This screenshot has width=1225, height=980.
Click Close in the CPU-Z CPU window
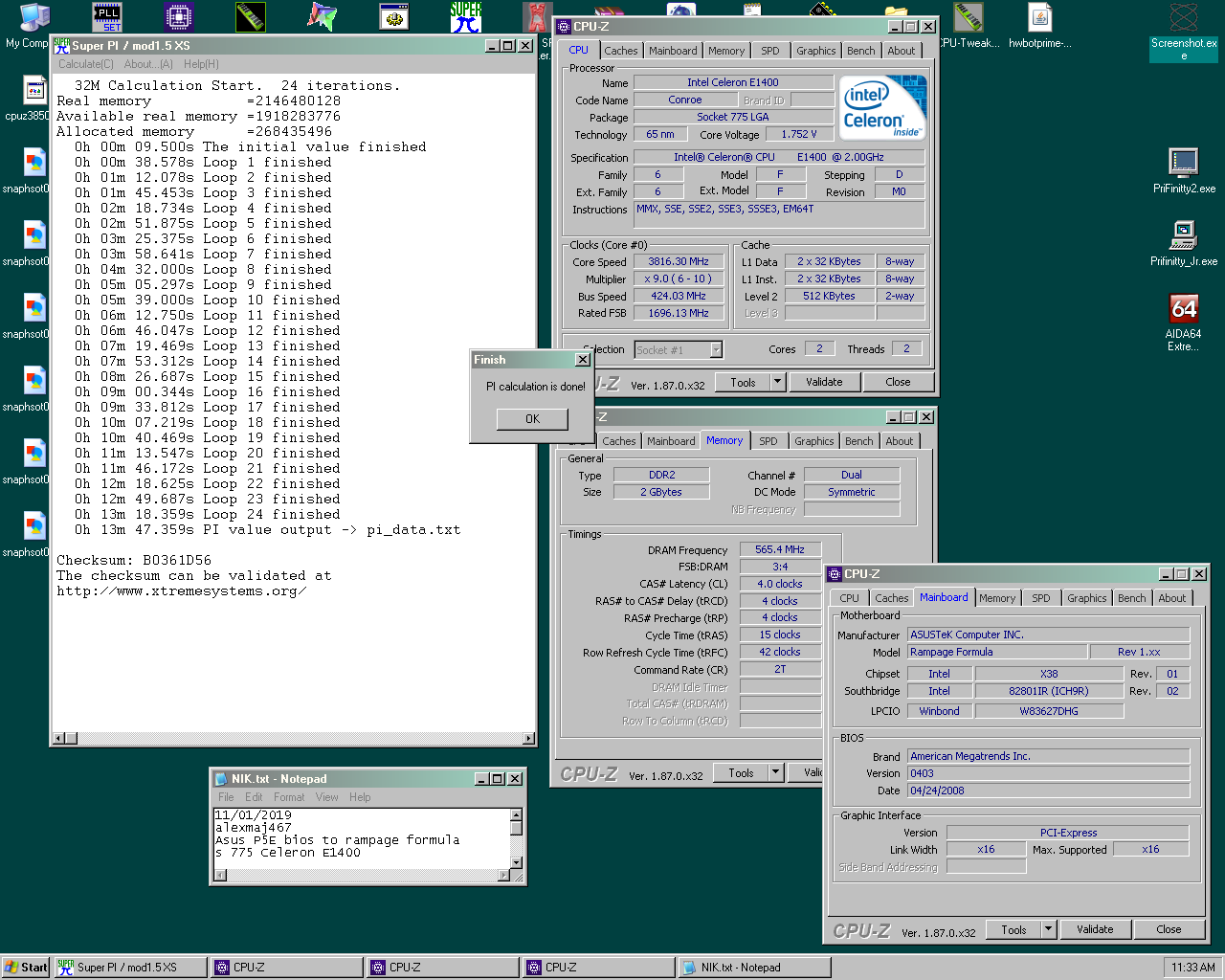[x=898, y=382]
